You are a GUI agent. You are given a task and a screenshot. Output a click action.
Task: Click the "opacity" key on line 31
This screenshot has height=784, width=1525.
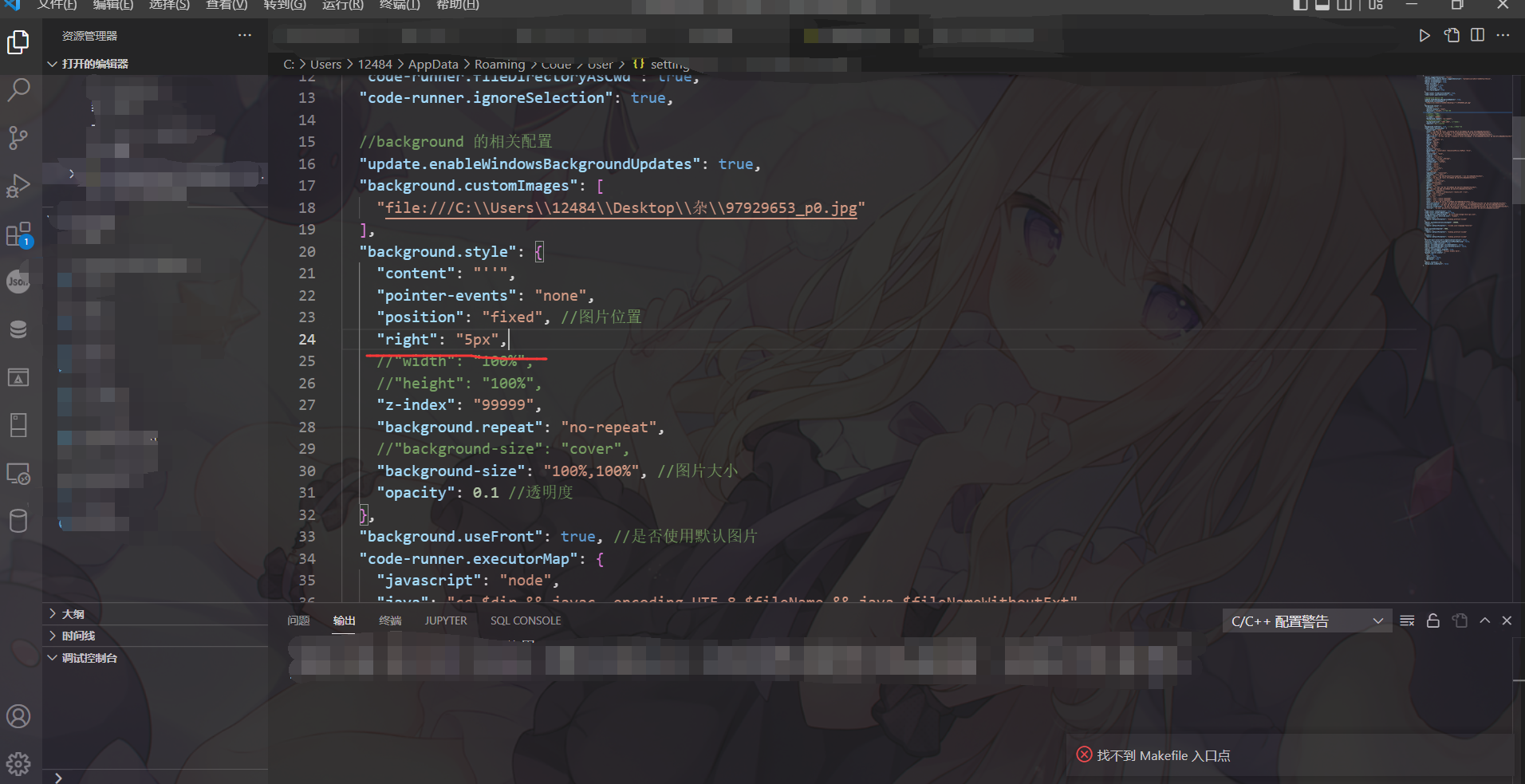click(x=416, y=493)
